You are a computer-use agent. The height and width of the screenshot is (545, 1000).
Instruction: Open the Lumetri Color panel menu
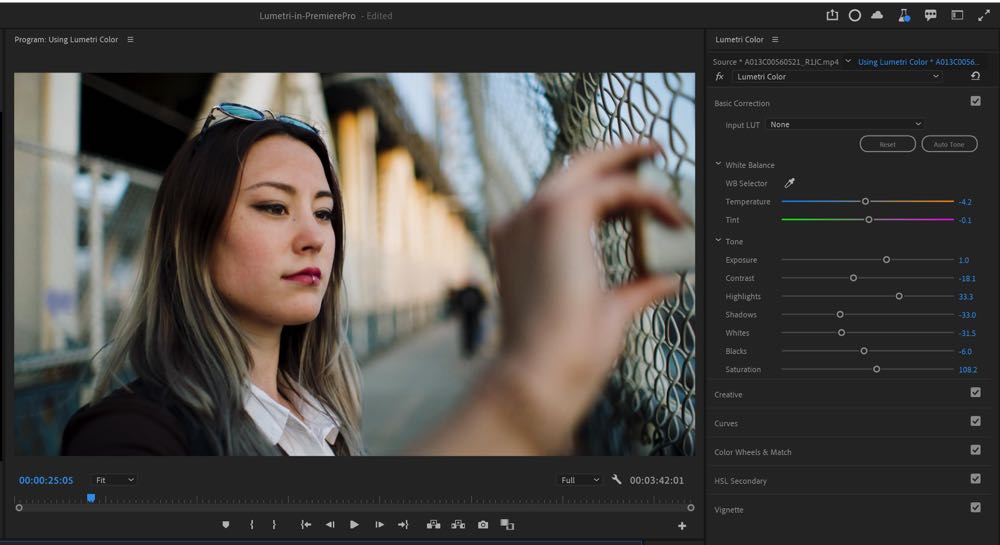click(x=775, y=39)
